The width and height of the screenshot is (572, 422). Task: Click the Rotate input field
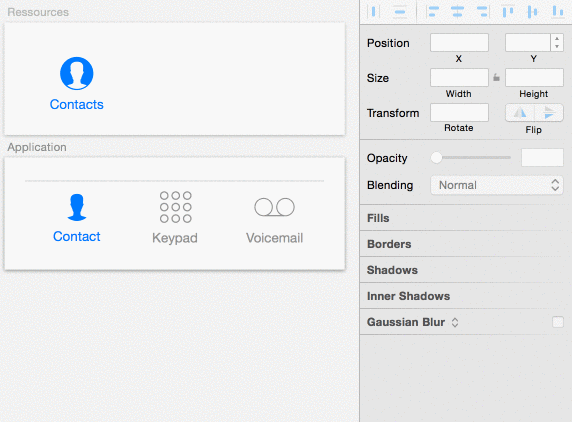459,112
